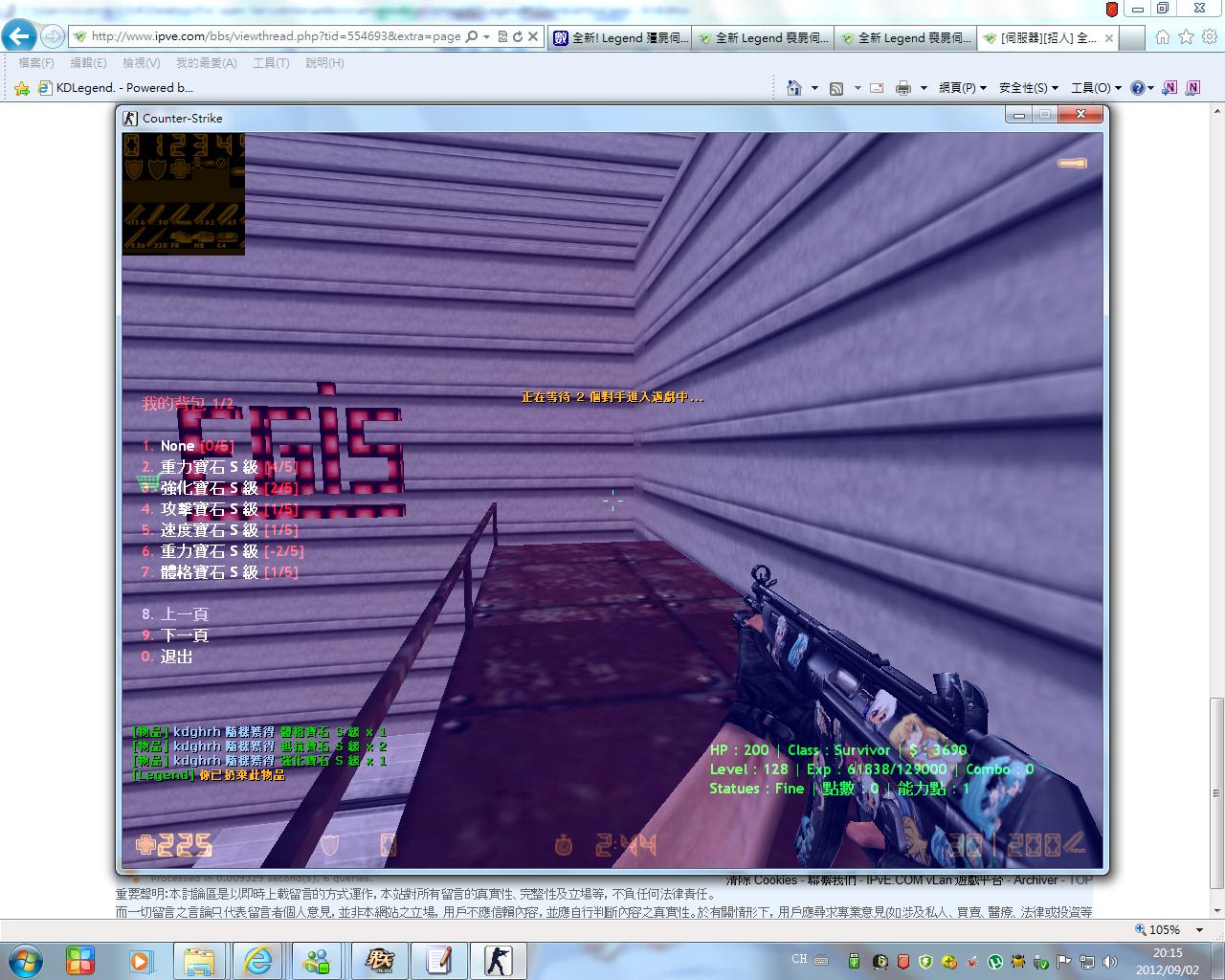Stop loading with the X icon

tap(534, 36)
